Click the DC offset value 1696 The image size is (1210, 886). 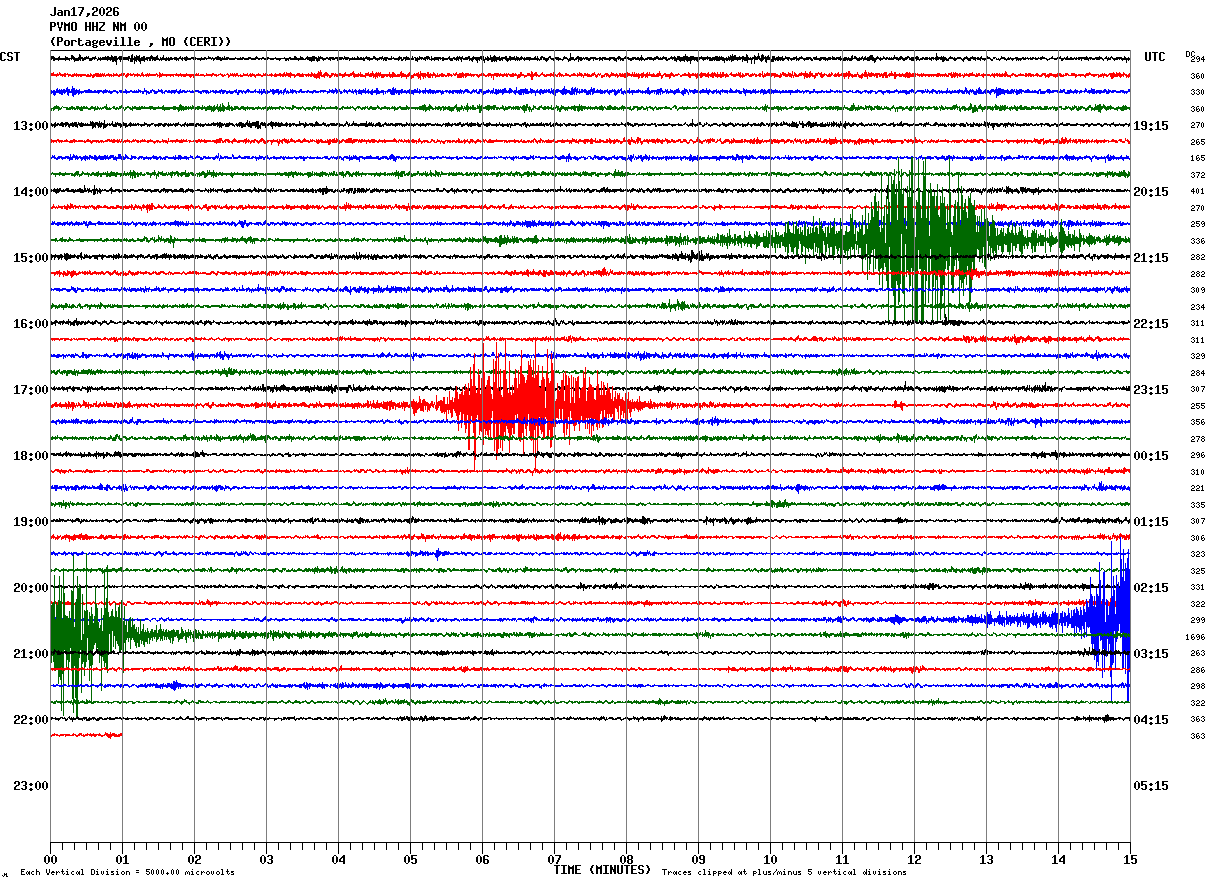tap(1195, 637)
